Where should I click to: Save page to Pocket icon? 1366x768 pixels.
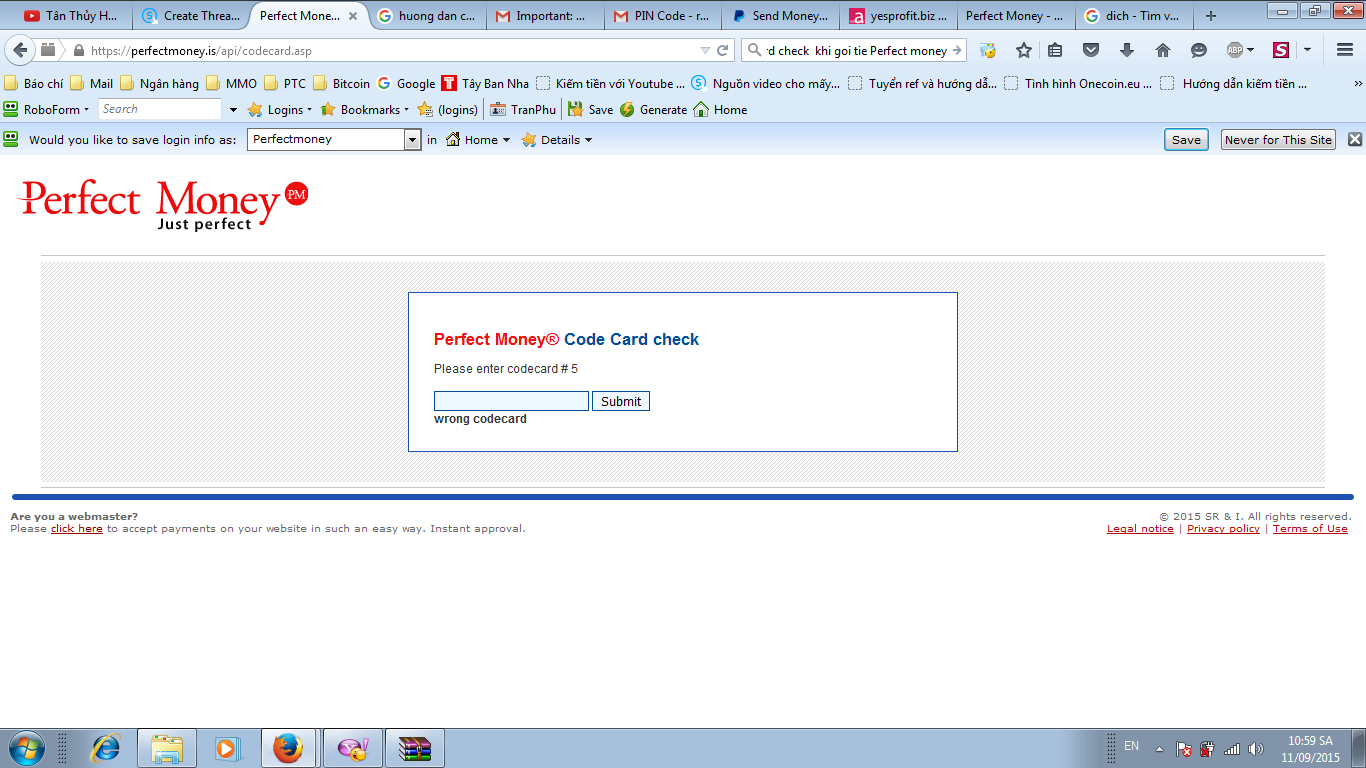point(1091,50)
